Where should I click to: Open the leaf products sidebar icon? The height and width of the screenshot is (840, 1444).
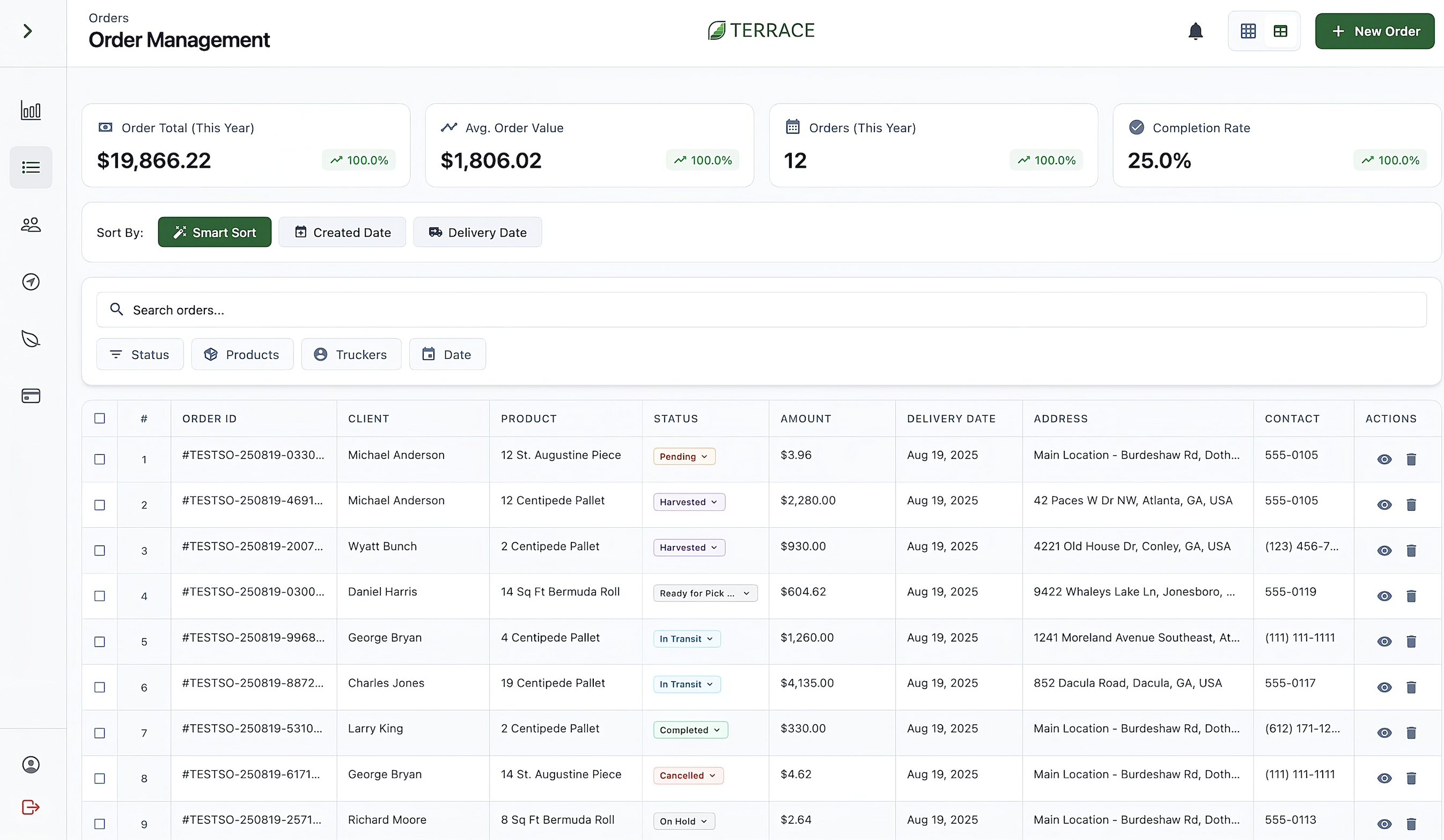click(x=31, y=338)
